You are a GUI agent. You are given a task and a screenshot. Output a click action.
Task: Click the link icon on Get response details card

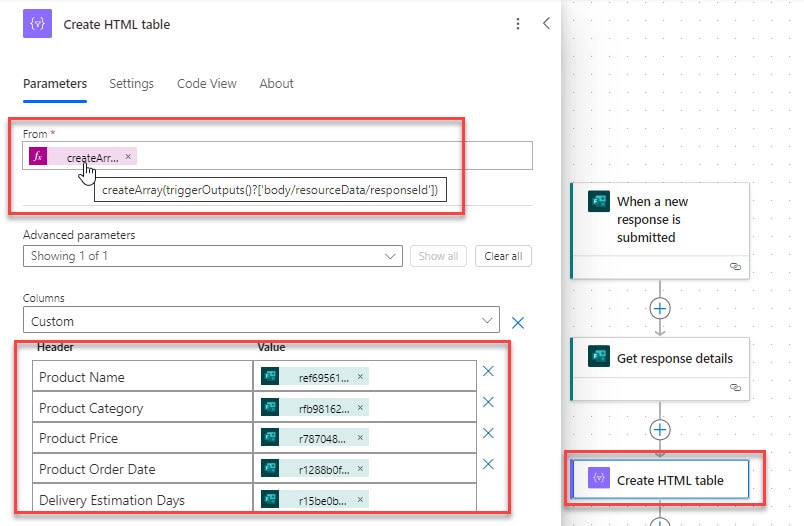[735, 388]
